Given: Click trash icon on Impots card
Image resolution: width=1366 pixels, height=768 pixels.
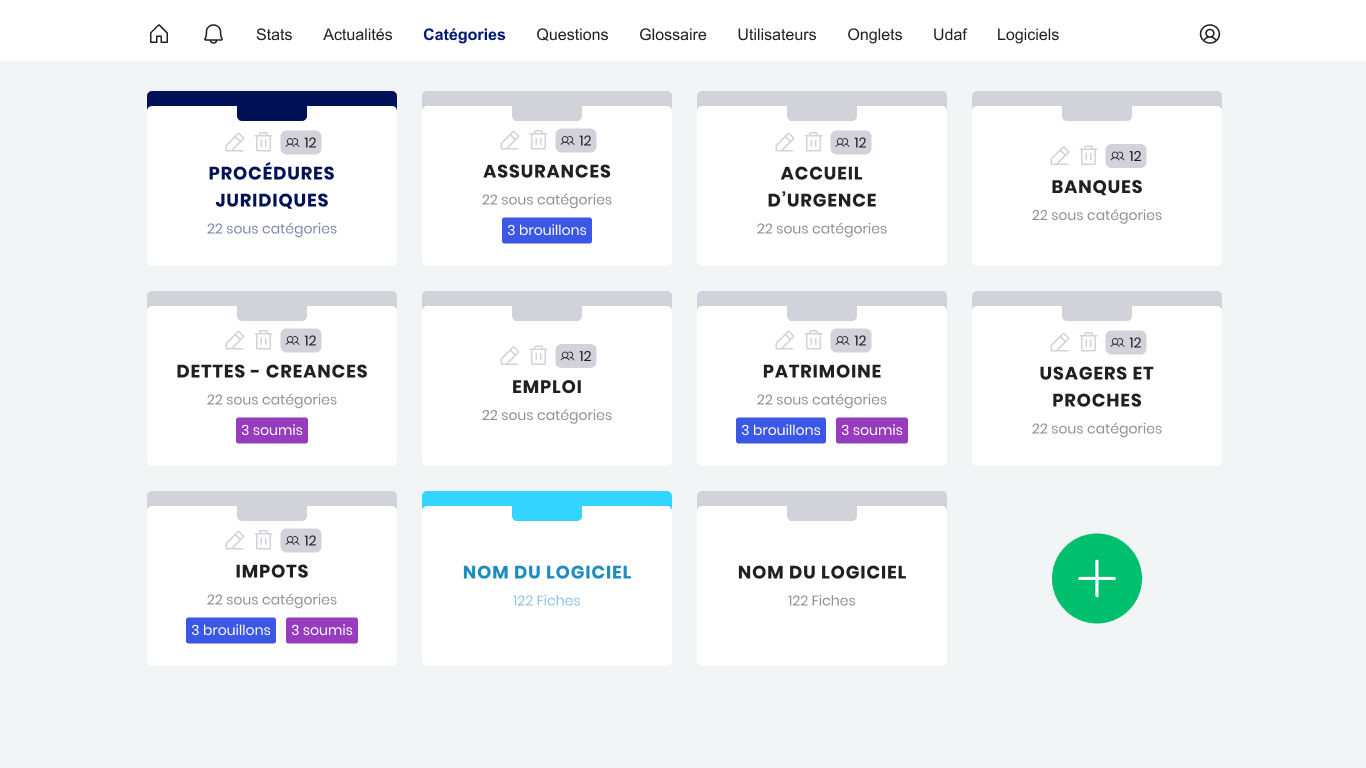Looking at the screenshot, I should [x=263, y=541].
